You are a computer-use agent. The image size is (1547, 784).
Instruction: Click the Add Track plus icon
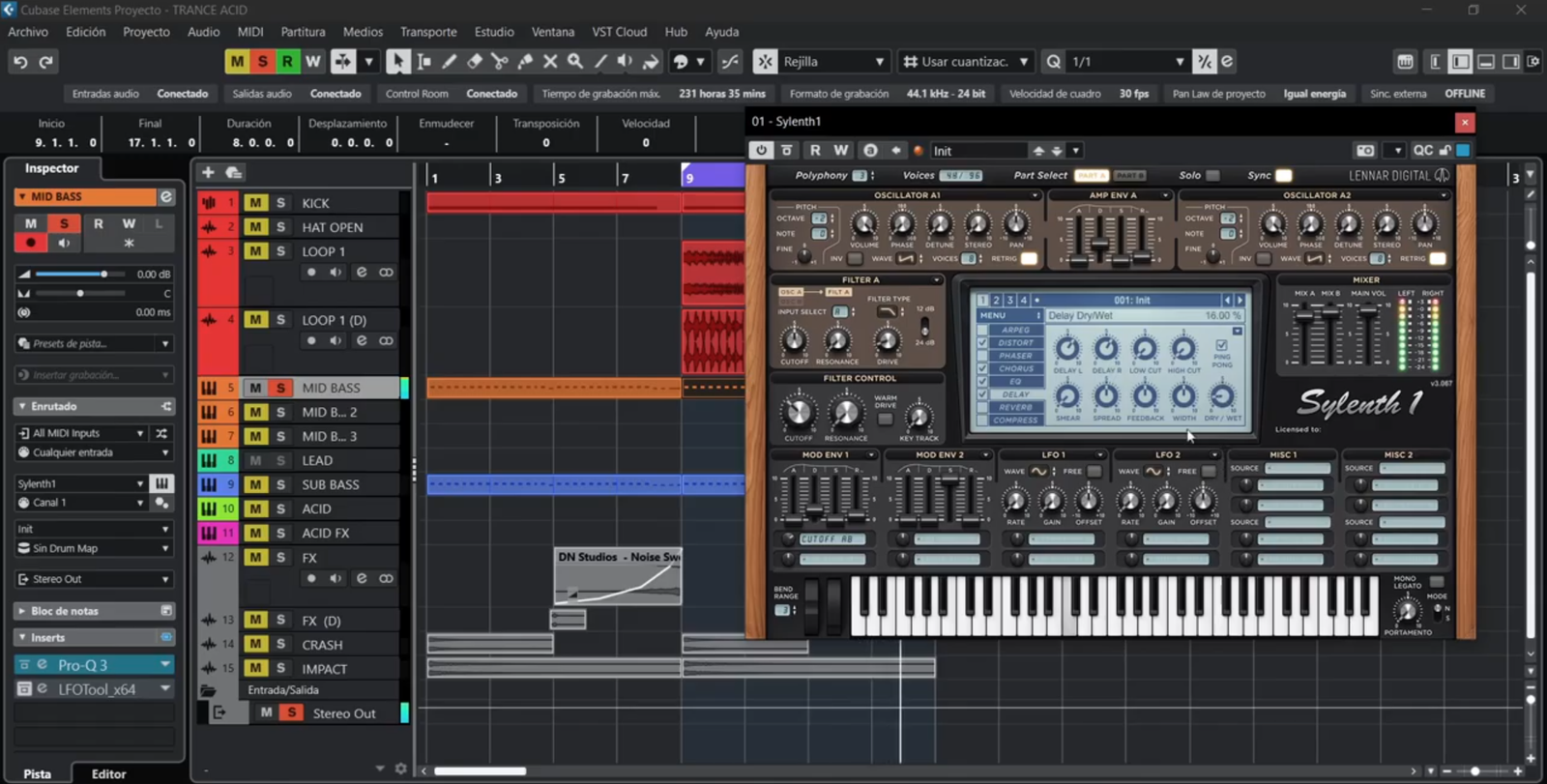point(208,172)
